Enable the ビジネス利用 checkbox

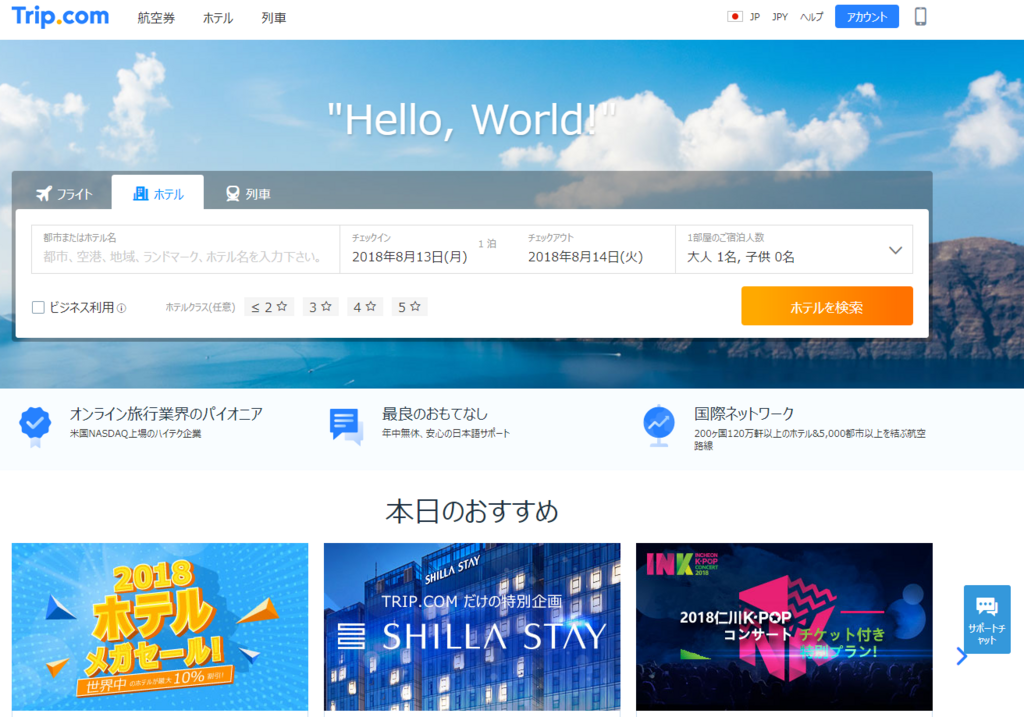39,308
